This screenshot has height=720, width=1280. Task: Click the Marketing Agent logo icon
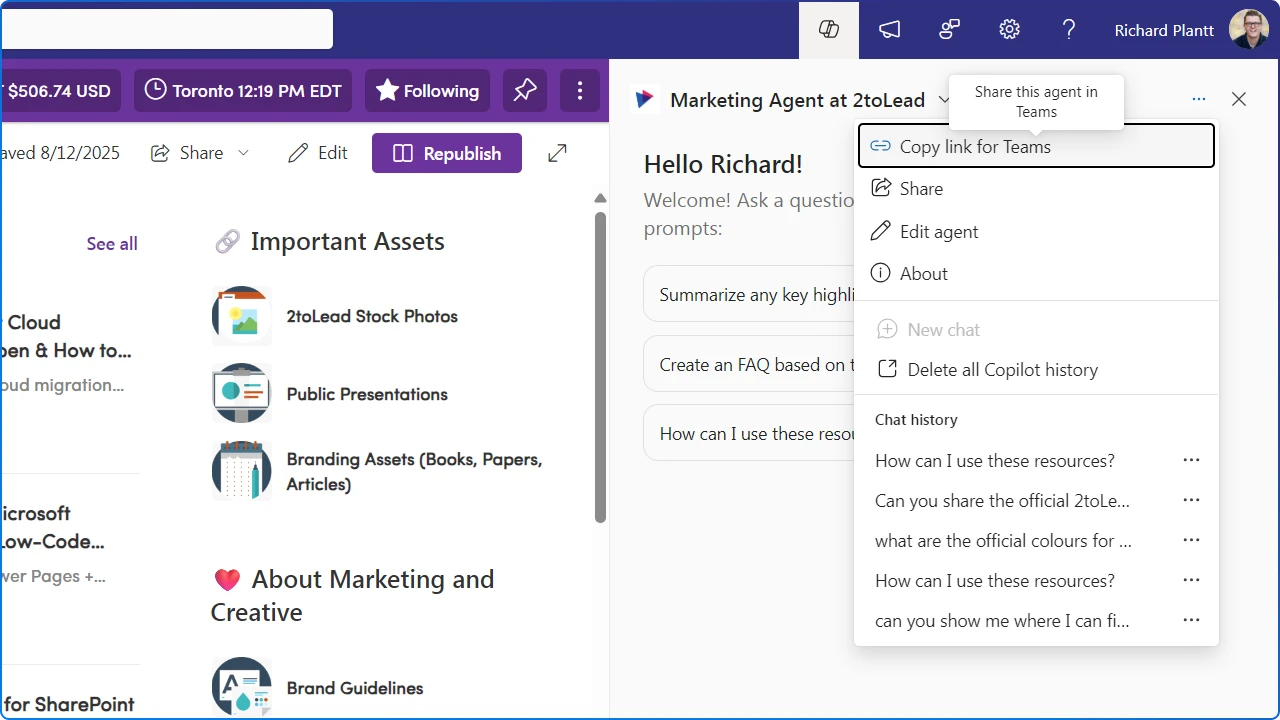(646, 100)
